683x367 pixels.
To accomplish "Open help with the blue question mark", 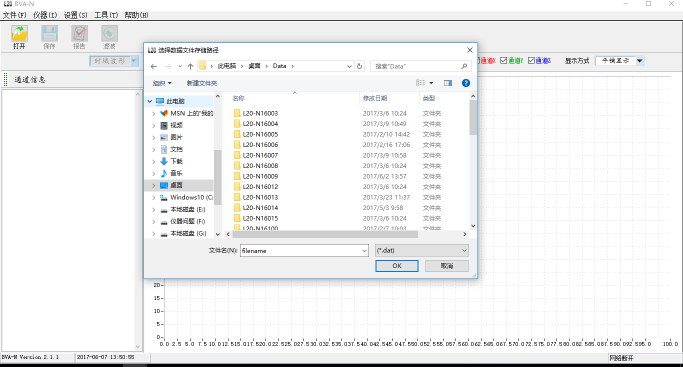I will (466, 83).
